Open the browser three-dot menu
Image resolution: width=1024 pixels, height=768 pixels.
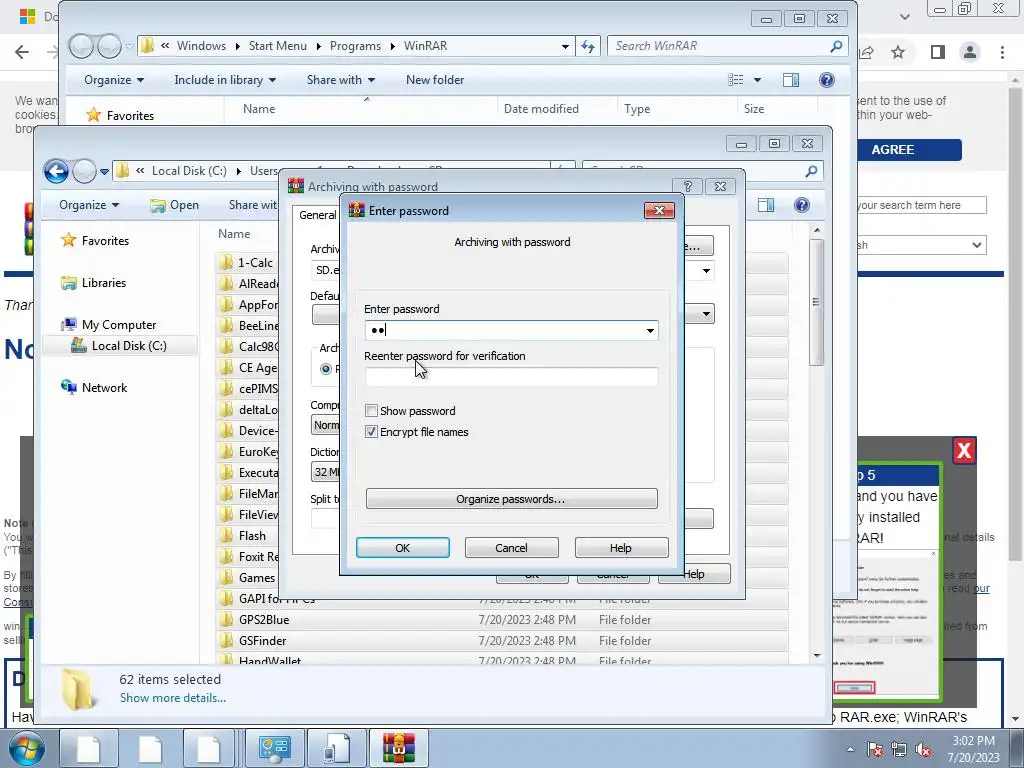pyautogui.click(x=1002, y=52)
